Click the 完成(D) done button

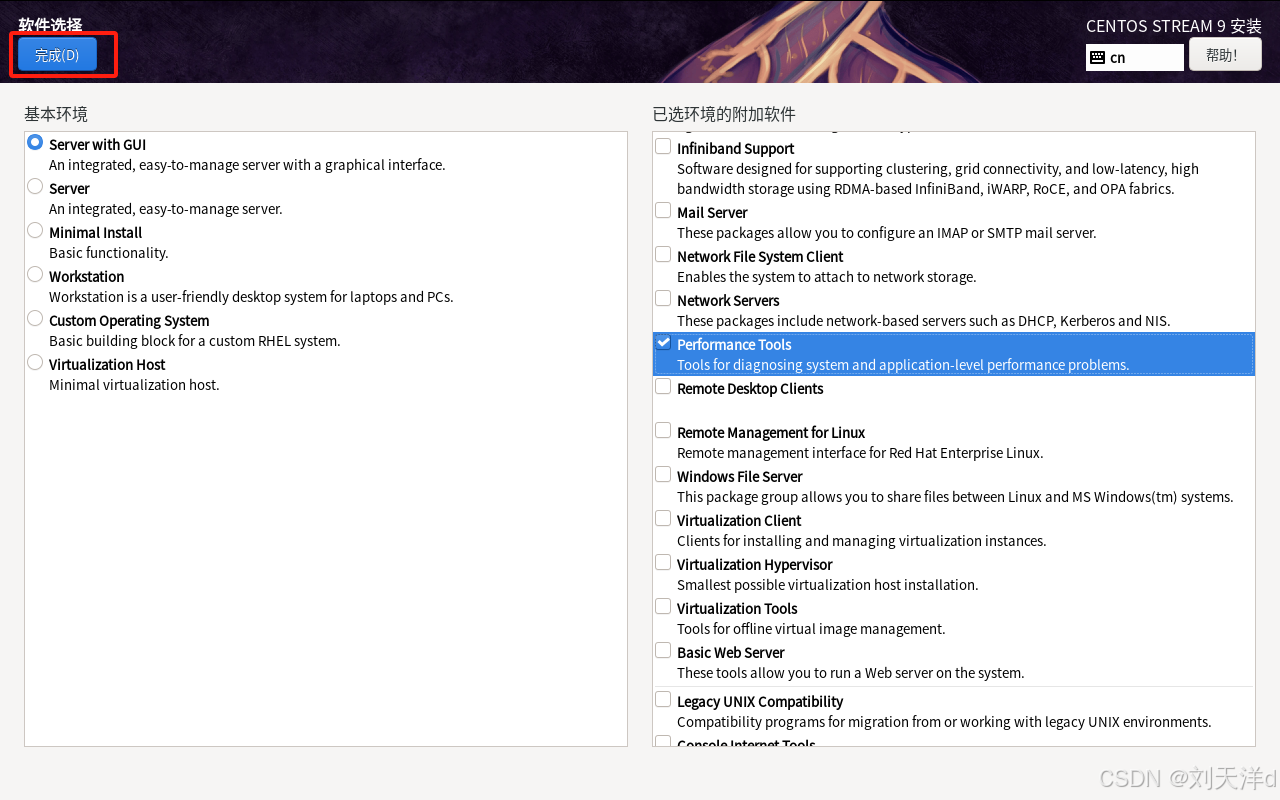click(57, 55)
